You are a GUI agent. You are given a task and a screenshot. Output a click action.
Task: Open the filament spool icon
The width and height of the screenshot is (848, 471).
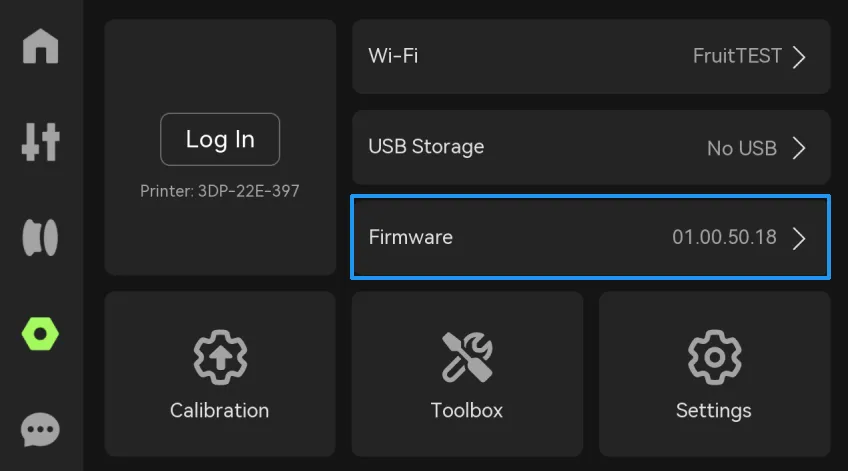(41, 237)
